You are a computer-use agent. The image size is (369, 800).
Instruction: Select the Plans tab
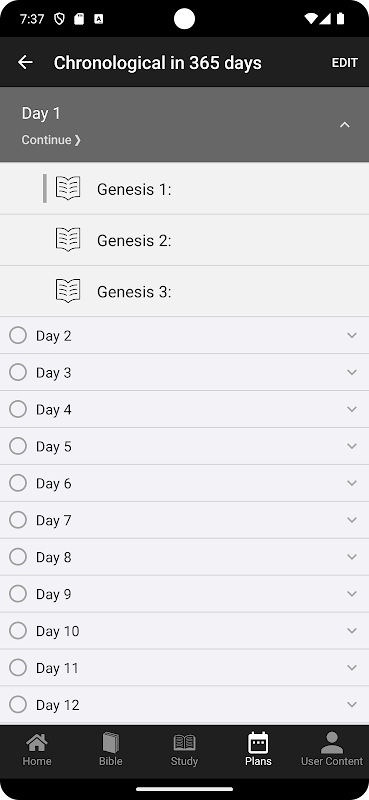coord(258,749)
